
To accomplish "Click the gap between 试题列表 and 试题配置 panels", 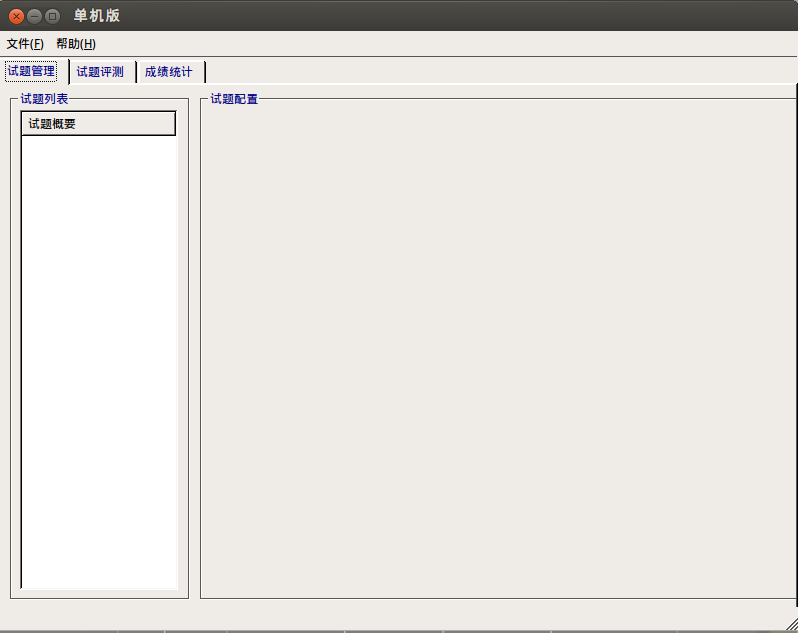I will 194,350.
